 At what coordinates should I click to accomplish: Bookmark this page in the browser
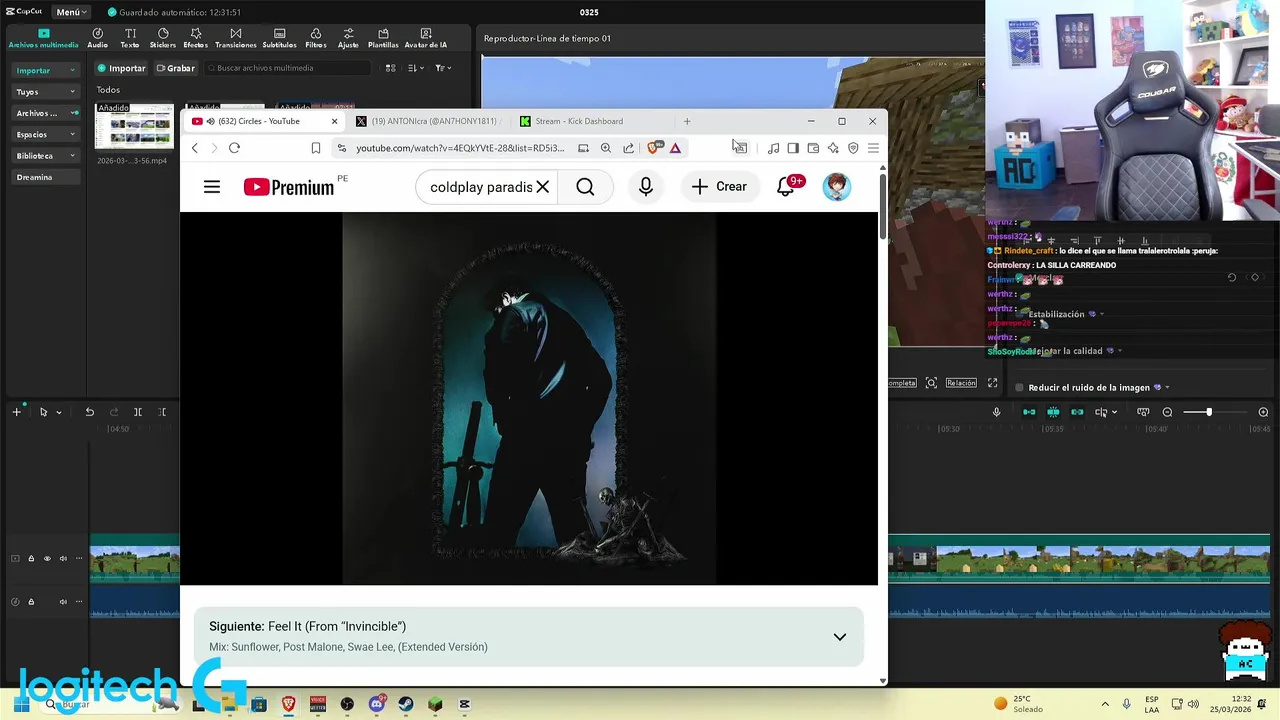[316, 148]
